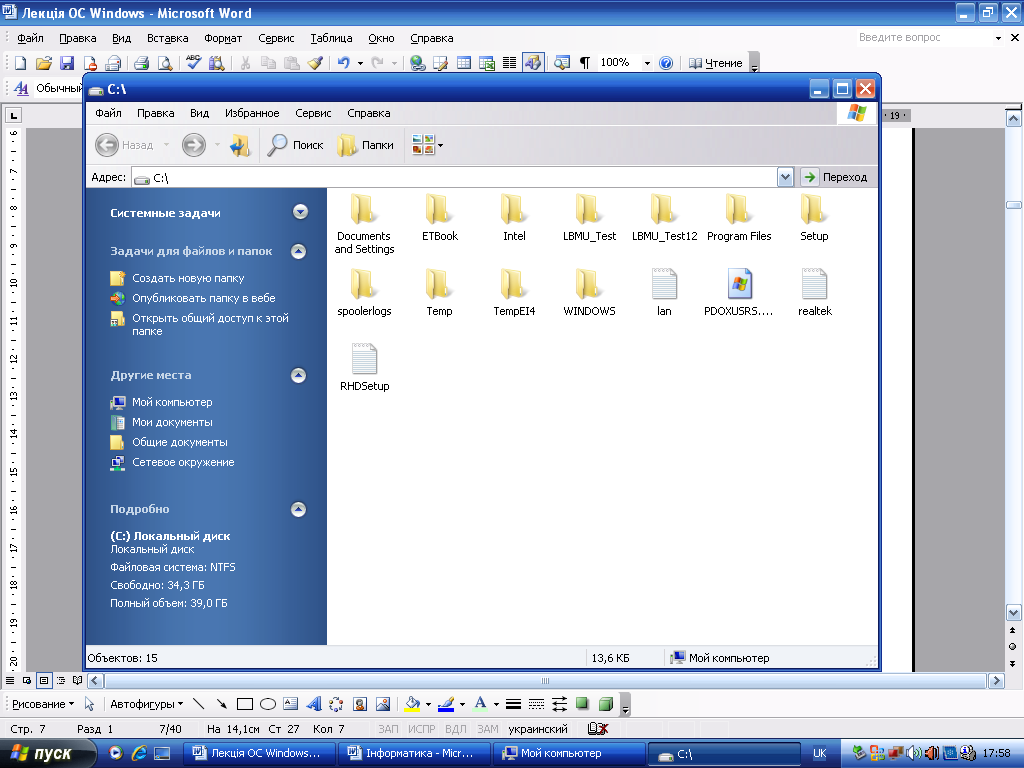
Task: Toggle Word's show paragraph marks icon
Action: pyautogui.click(x=584, y=63)
